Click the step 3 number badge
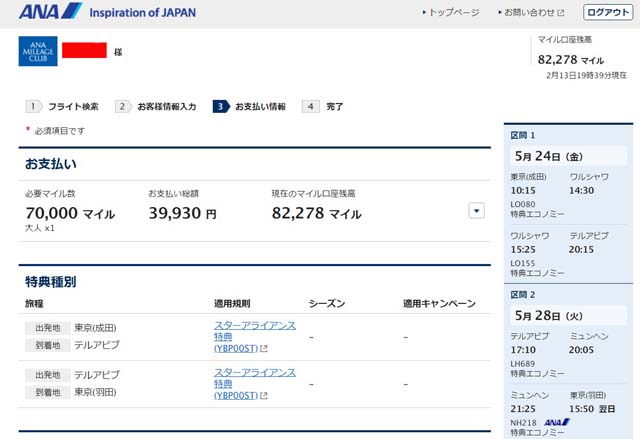Screen dimensions: 640x439 [x=220, y=106]
